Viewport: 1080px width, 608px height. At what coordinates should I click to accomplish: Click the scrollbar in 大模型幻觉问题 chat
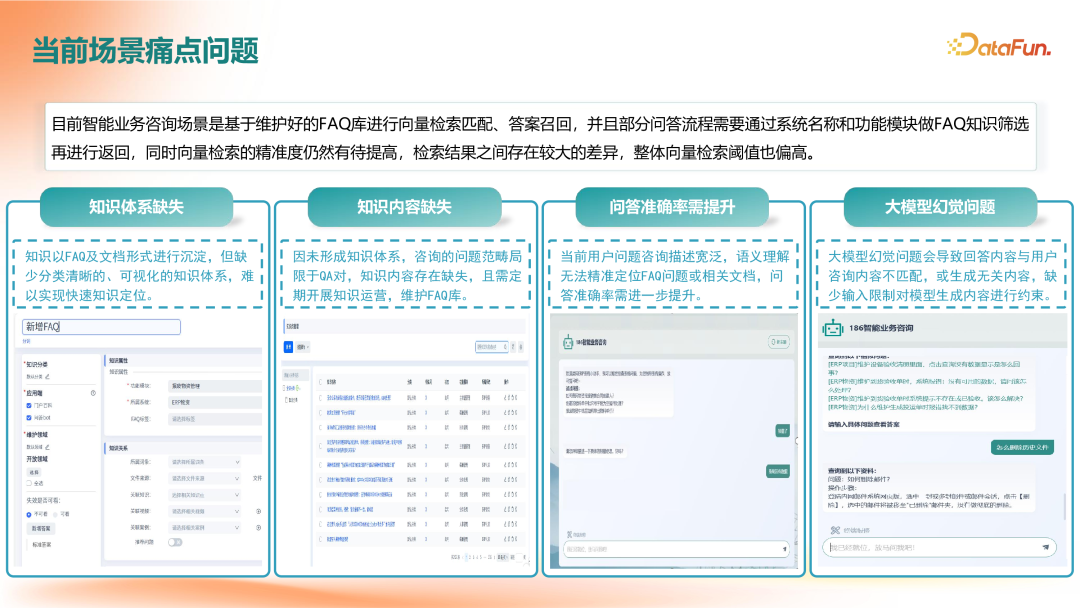click(x=1065, y=507)
